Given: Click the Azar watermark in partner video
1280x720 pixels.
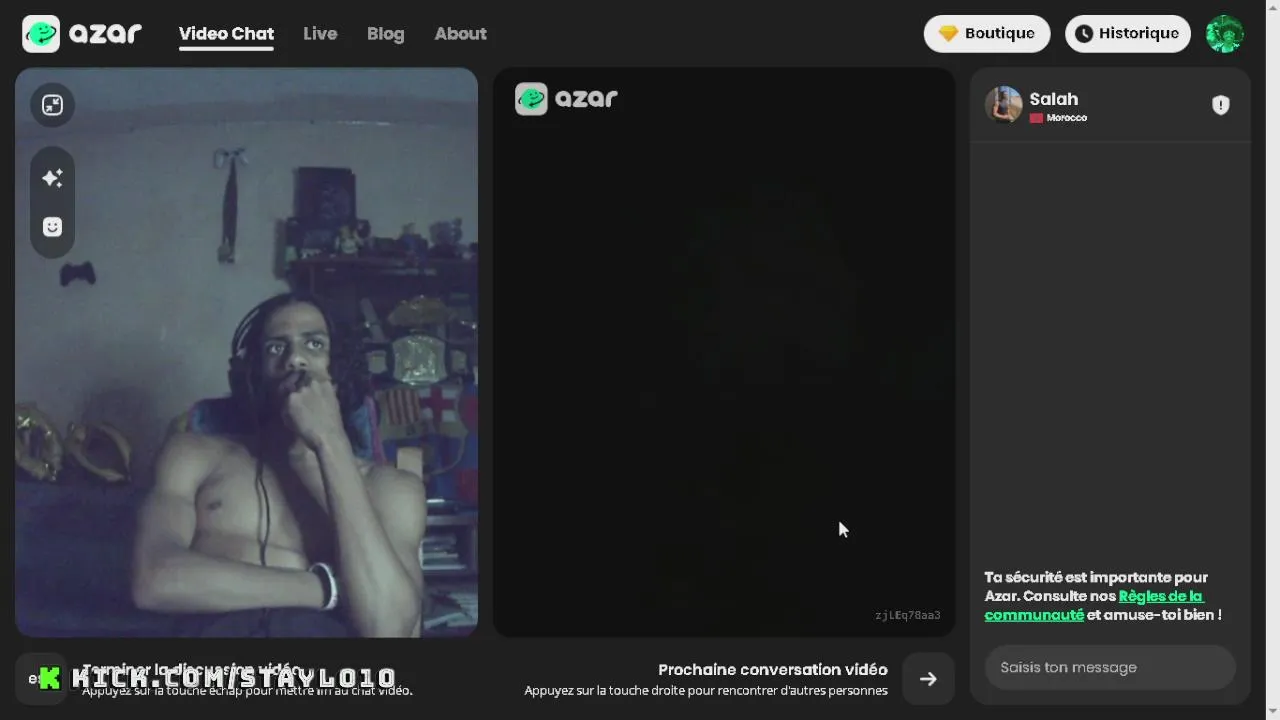Looking at the screenshot, I should coord(567,98).
